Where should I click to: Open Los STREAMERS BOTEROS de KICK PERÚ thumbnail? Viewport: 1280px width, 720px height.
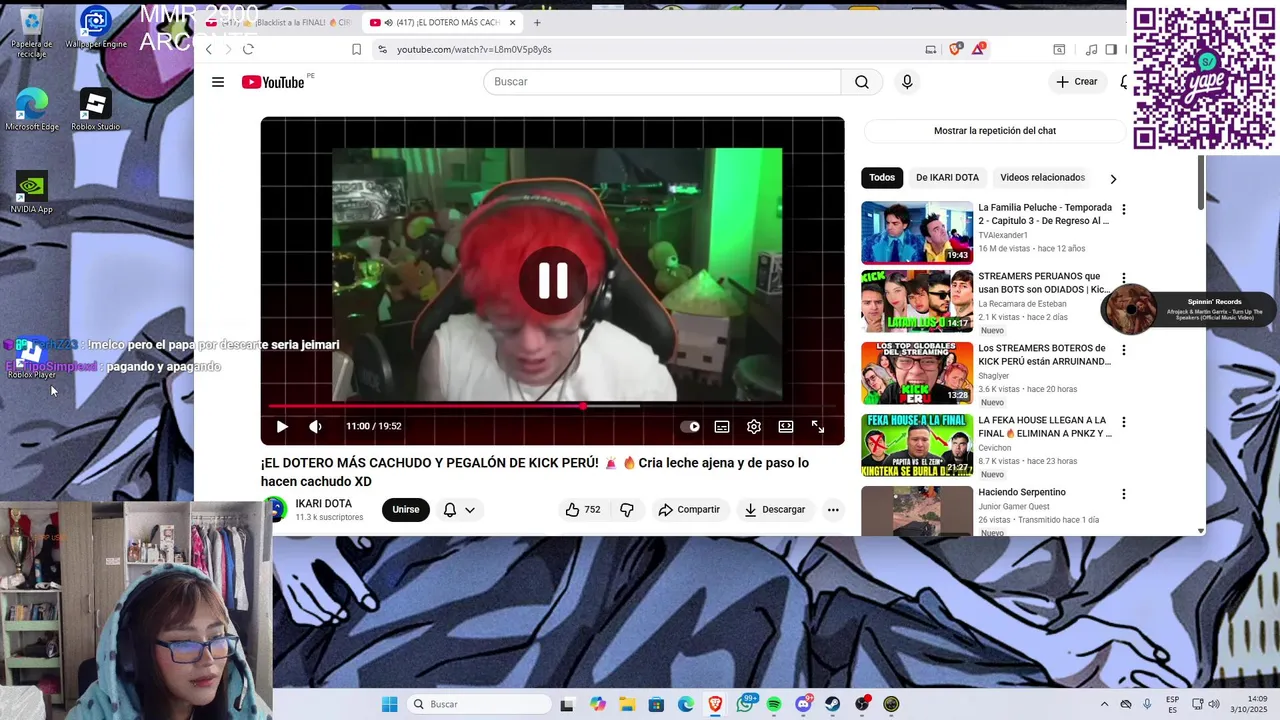pyautogui.click(x=917, y=373)
